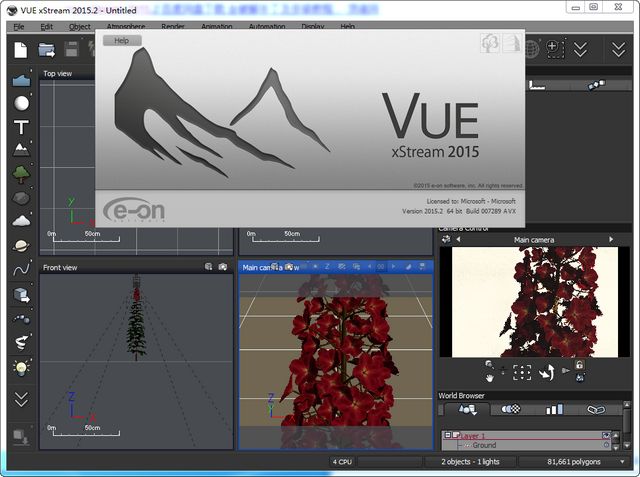Viewport: 640px width, 477px height.
Task: Click the Front view title bar
Action: tap(136, 267)
